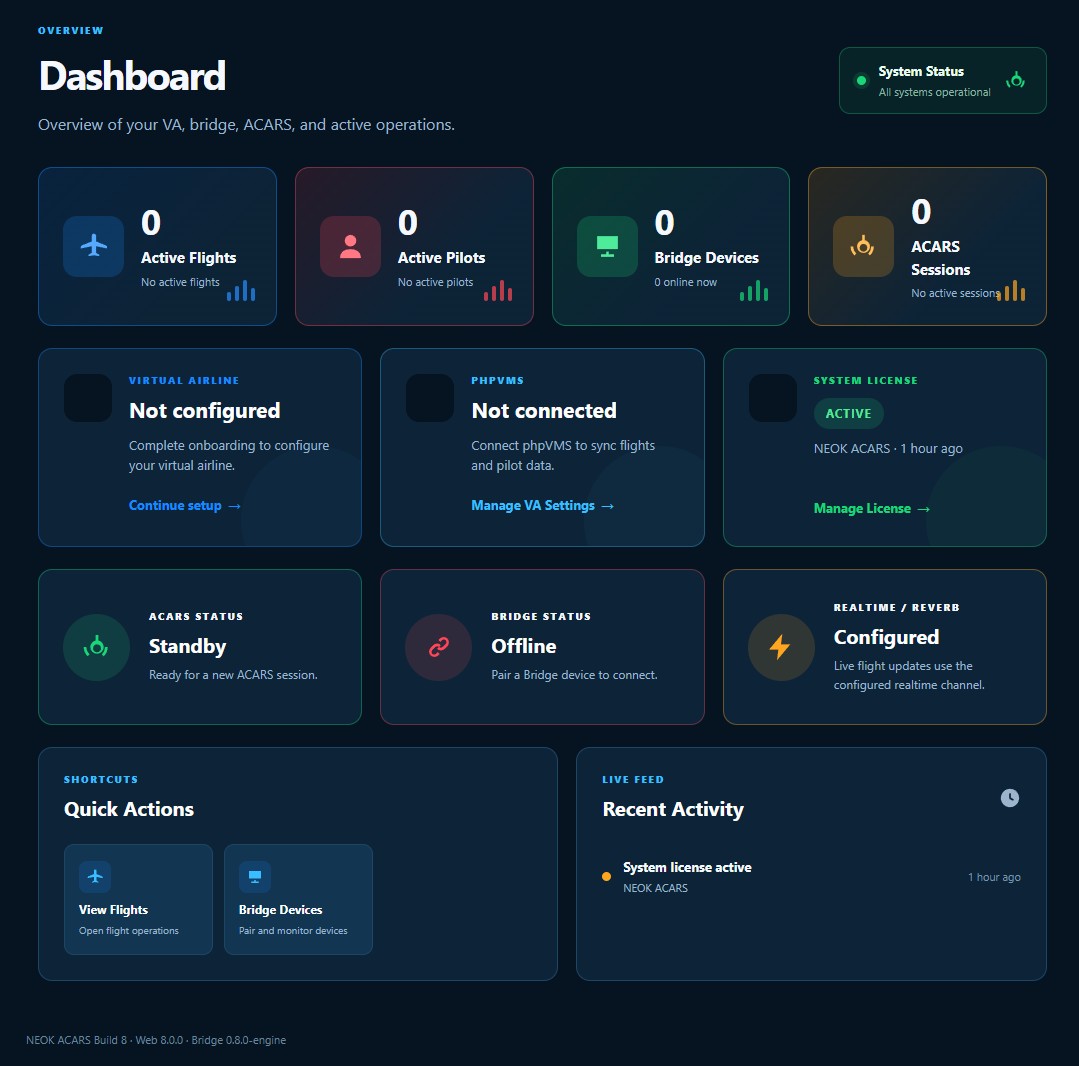This screenshot has height=1066, width=1079.
Task: Click the orange bar chart icon on ACARS Sessions
Action: (1010, 290)
